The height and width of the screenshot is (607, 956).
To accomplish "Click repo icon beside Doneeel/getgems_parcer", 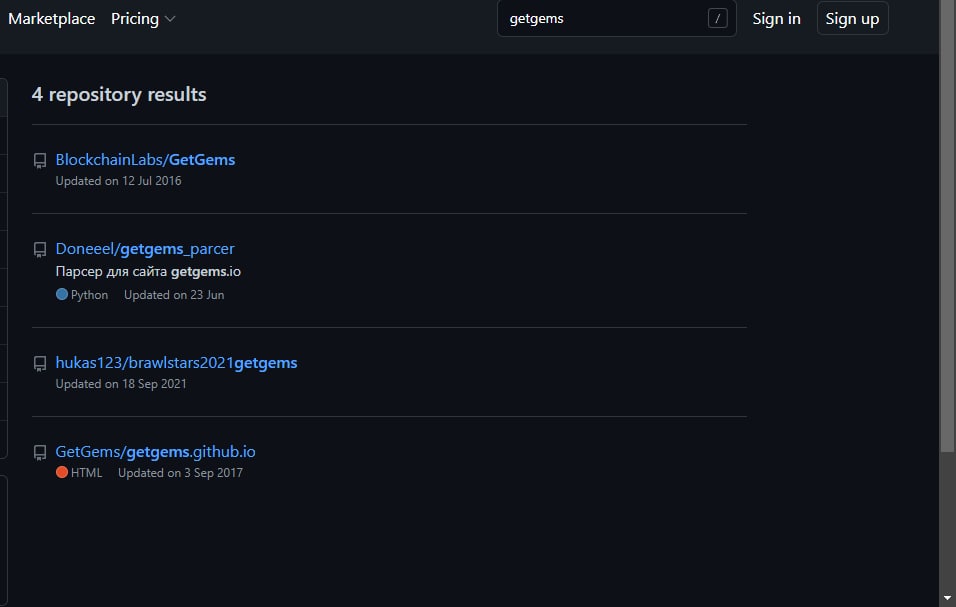I will point(40,249).
